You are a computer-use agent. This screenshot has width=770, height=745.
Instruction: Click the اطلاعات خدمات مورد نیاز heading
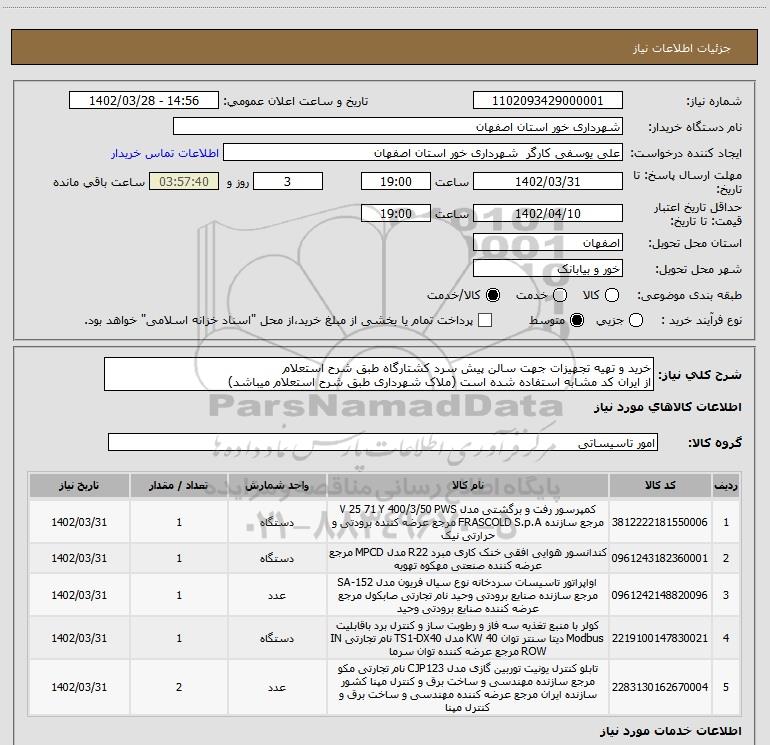[671, 731]
